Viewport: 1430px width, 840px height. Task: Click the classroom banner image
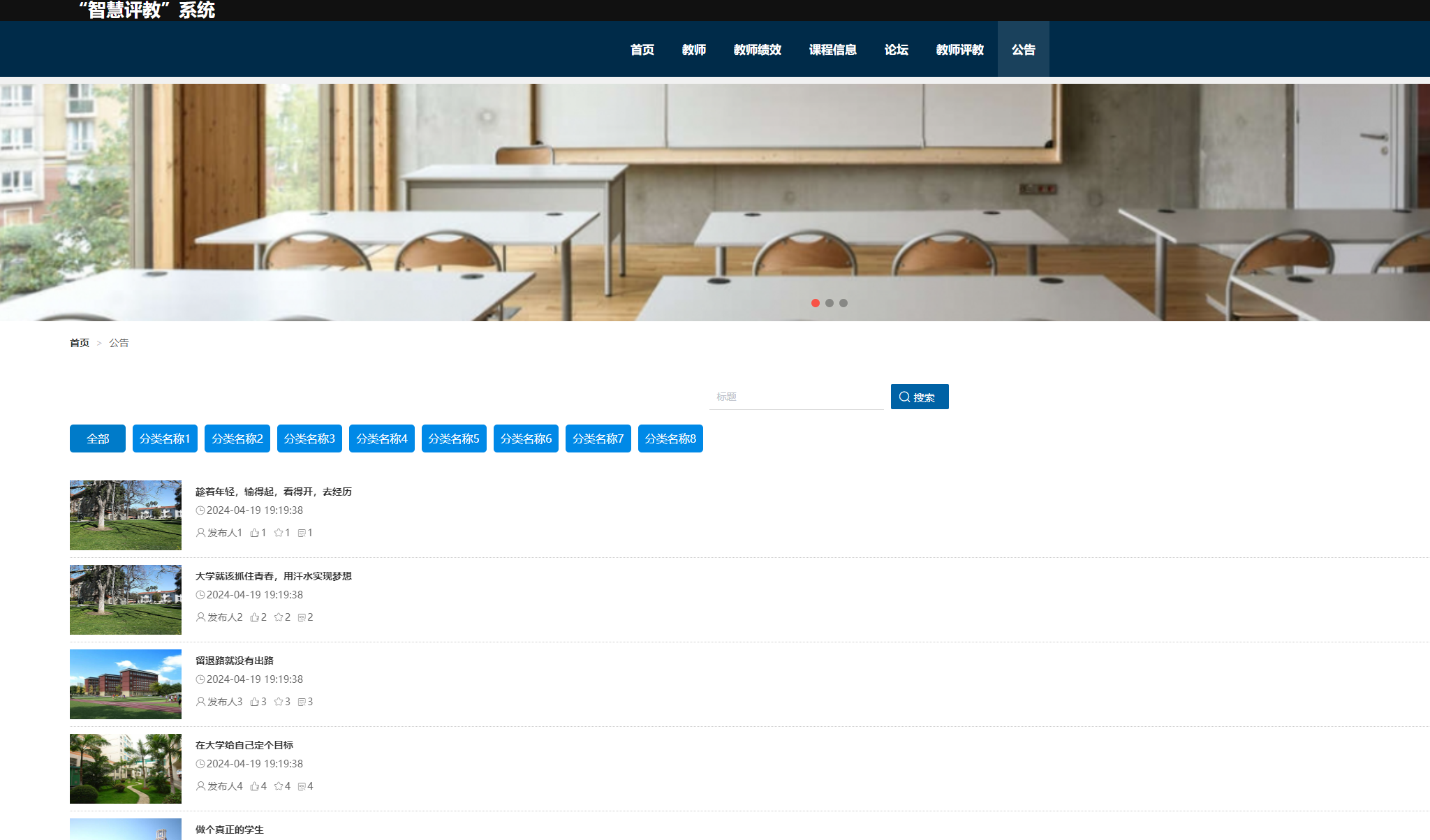[715, 202]
